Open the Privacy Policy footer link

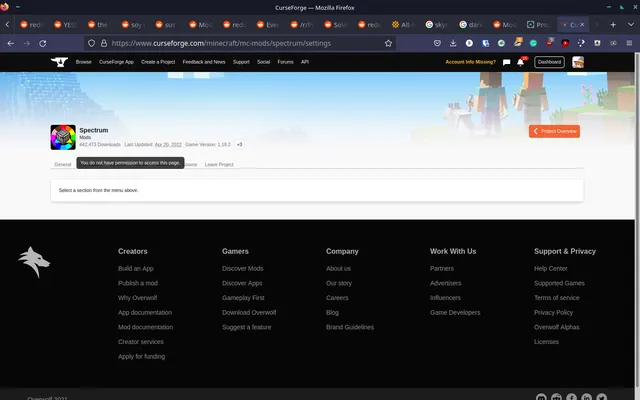click(553, 313)
